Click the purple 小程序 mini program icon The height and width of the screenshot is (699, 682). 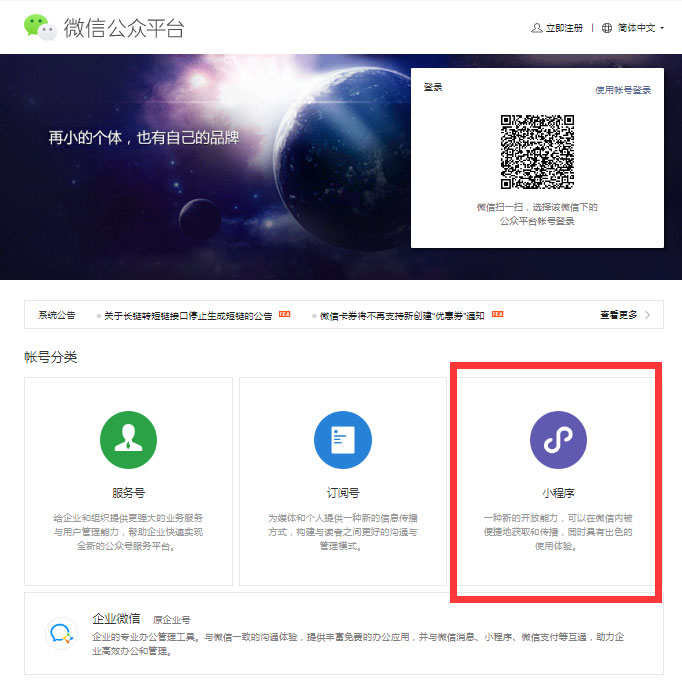pyautogui.click(x=558, y=440)
